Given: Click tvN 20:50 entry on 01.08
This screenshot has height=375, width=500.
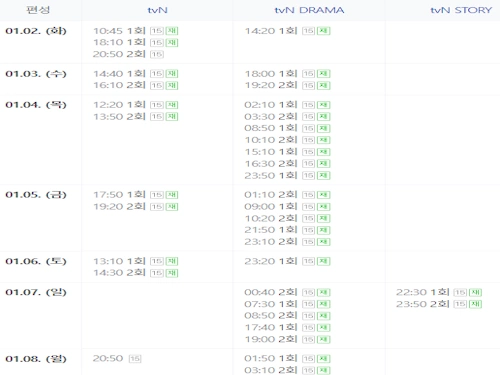Looking at the screenshot, I should (x=117, y=359).
